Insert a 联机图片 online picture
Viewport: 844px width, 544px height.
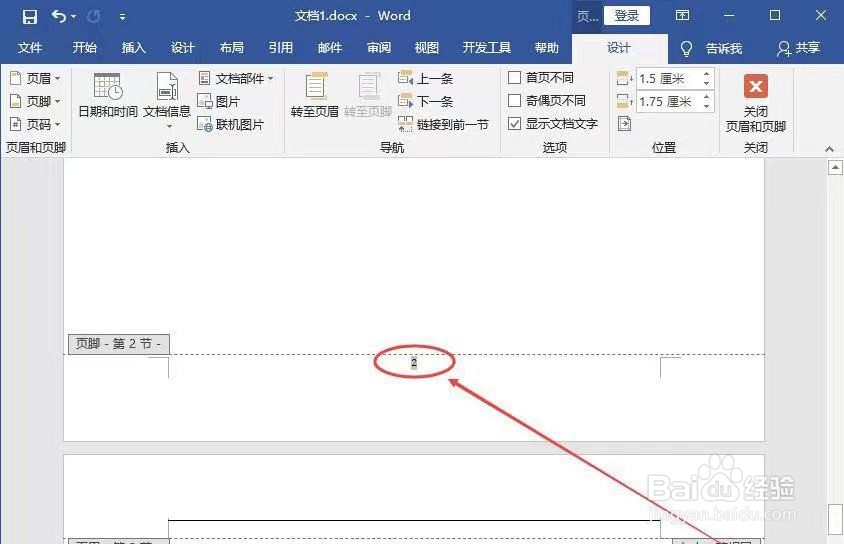pyautogui.click(x=230, y=124)
